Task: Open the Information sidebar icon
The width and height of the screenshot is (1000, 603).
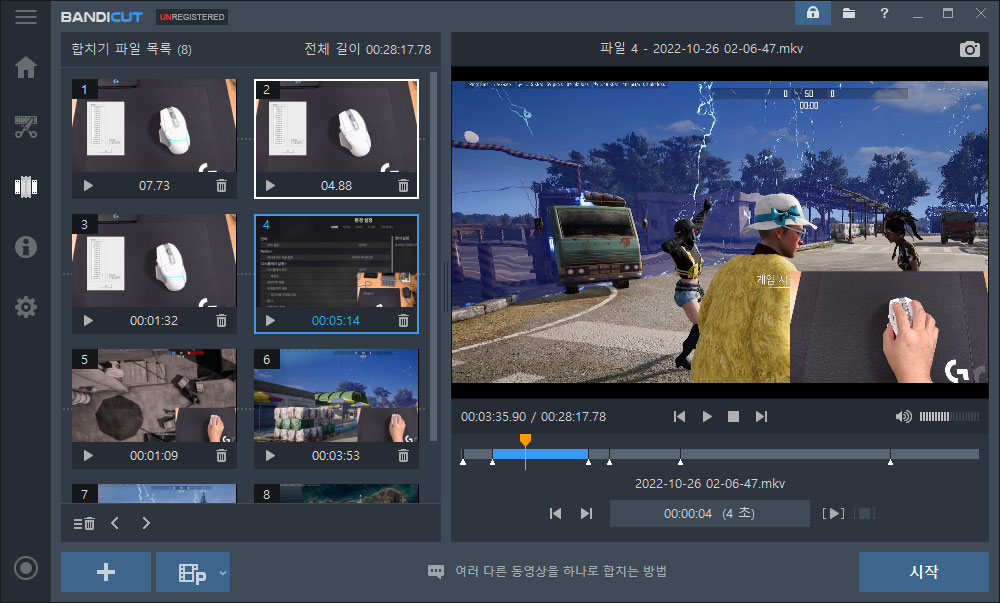Action: tap(26, 247)
